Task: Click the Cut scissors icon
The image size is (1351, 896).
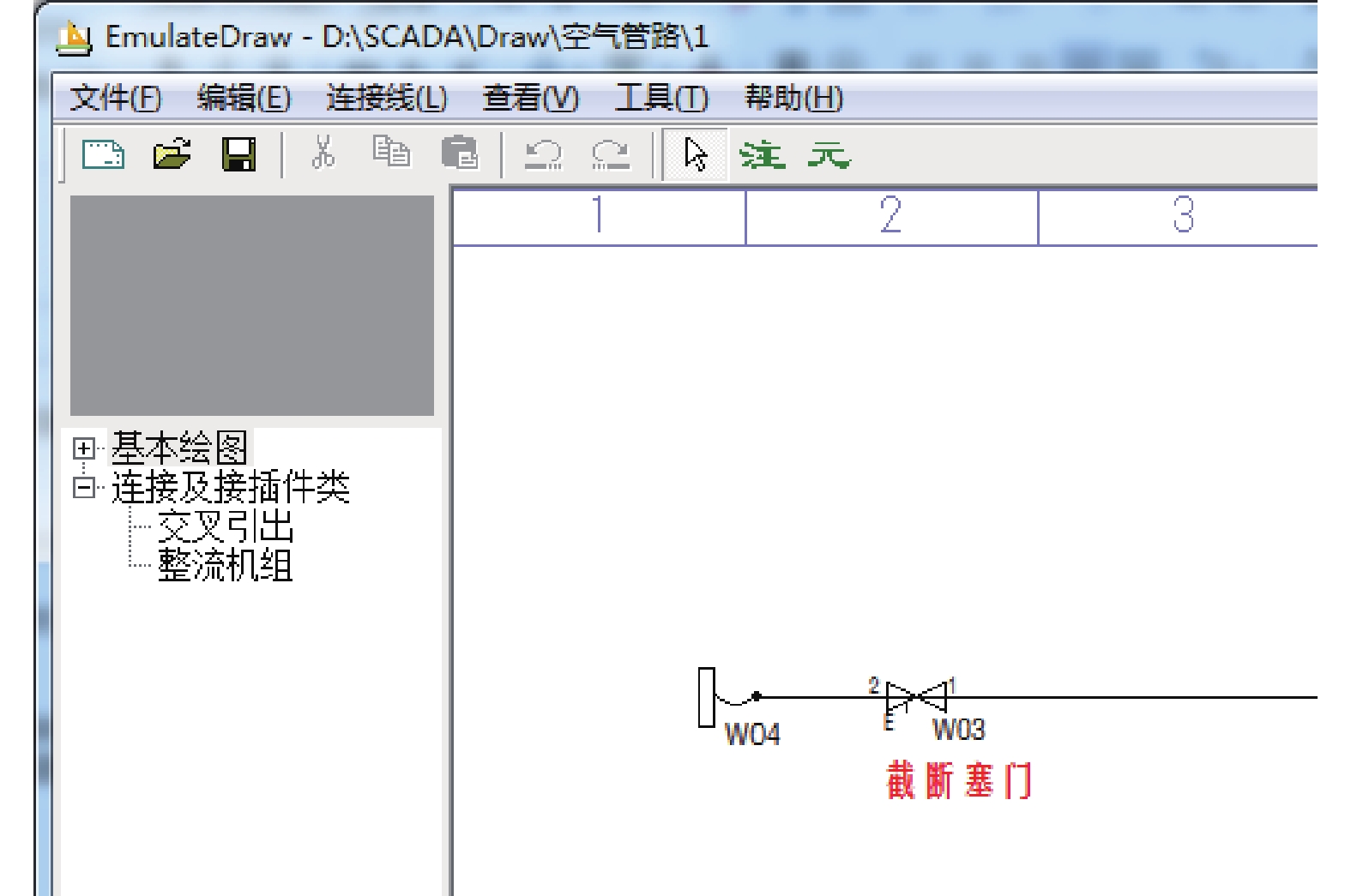Action: (323, 153)
